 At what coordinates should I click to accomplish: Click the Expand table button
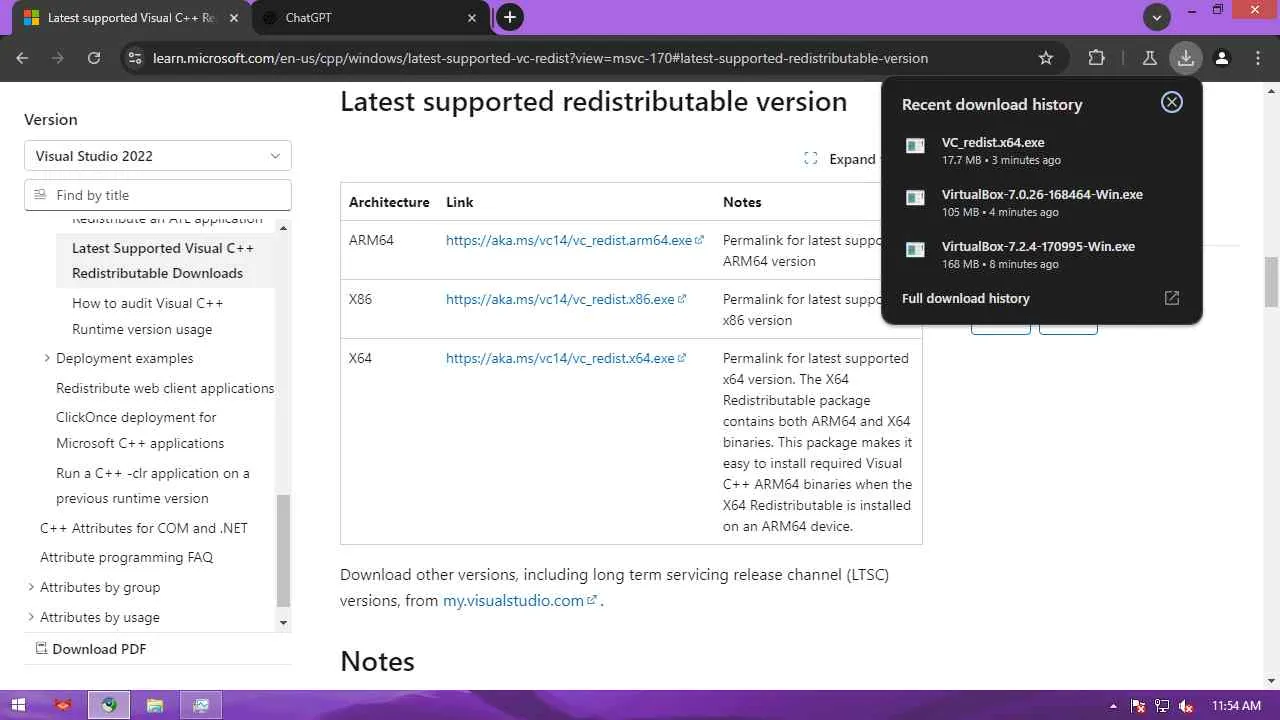tap(840, 159)
